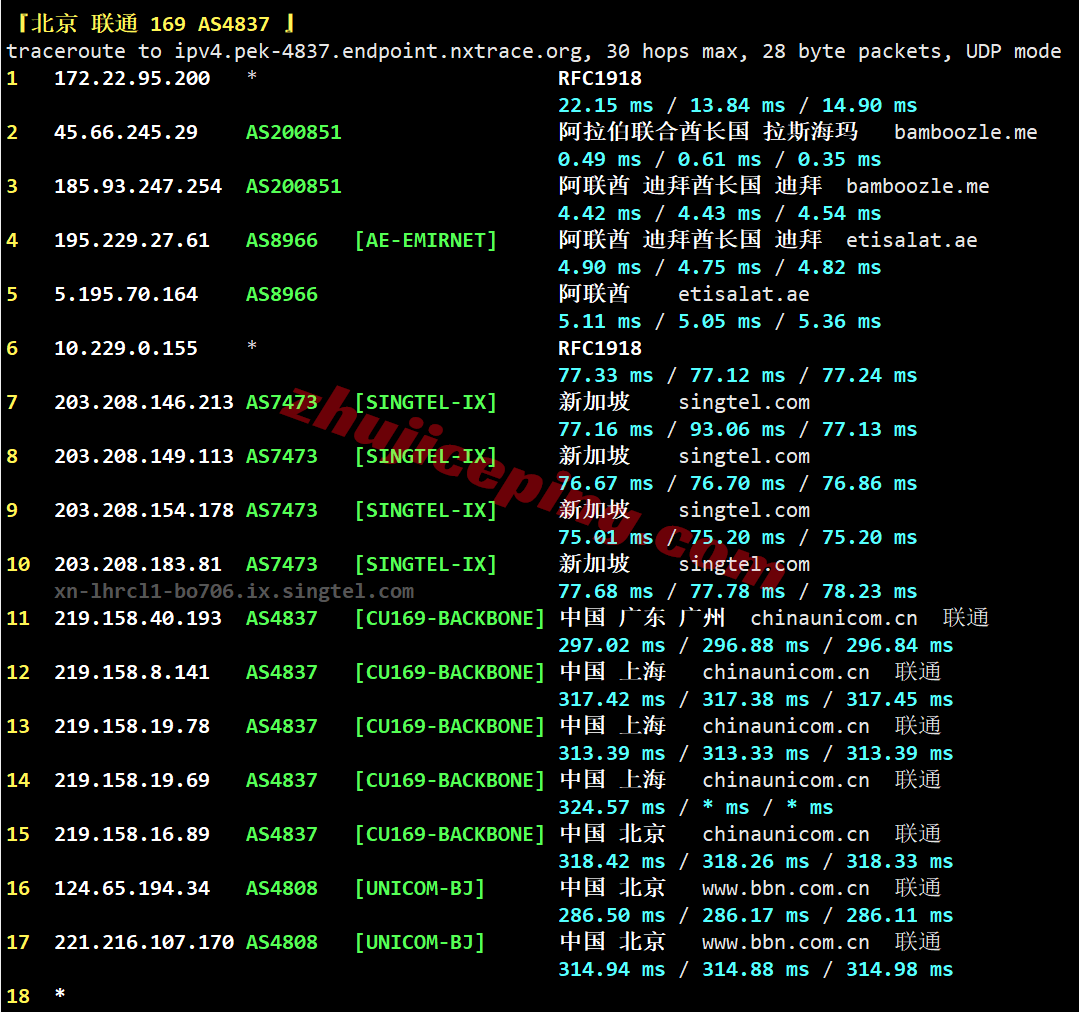The width and height of the screenshot is (1079, 1012).
Task: Click www.bbn.com.cn on the 124.65.194.34 row
Action: pos(786,888)
